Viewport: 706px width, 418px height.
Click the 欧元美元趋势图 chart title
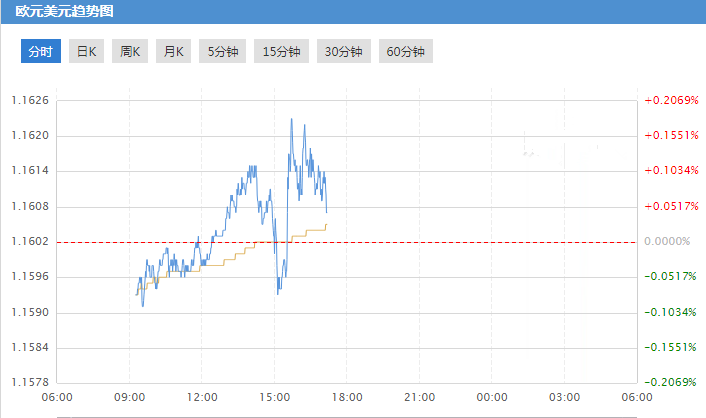[x=58, y=13]
